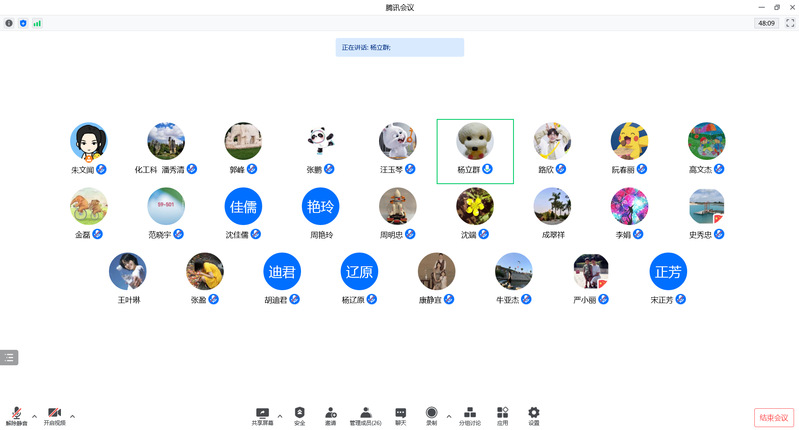799x430 pixels.
Task: Start recording (录制)
Action: click(432, 416)
